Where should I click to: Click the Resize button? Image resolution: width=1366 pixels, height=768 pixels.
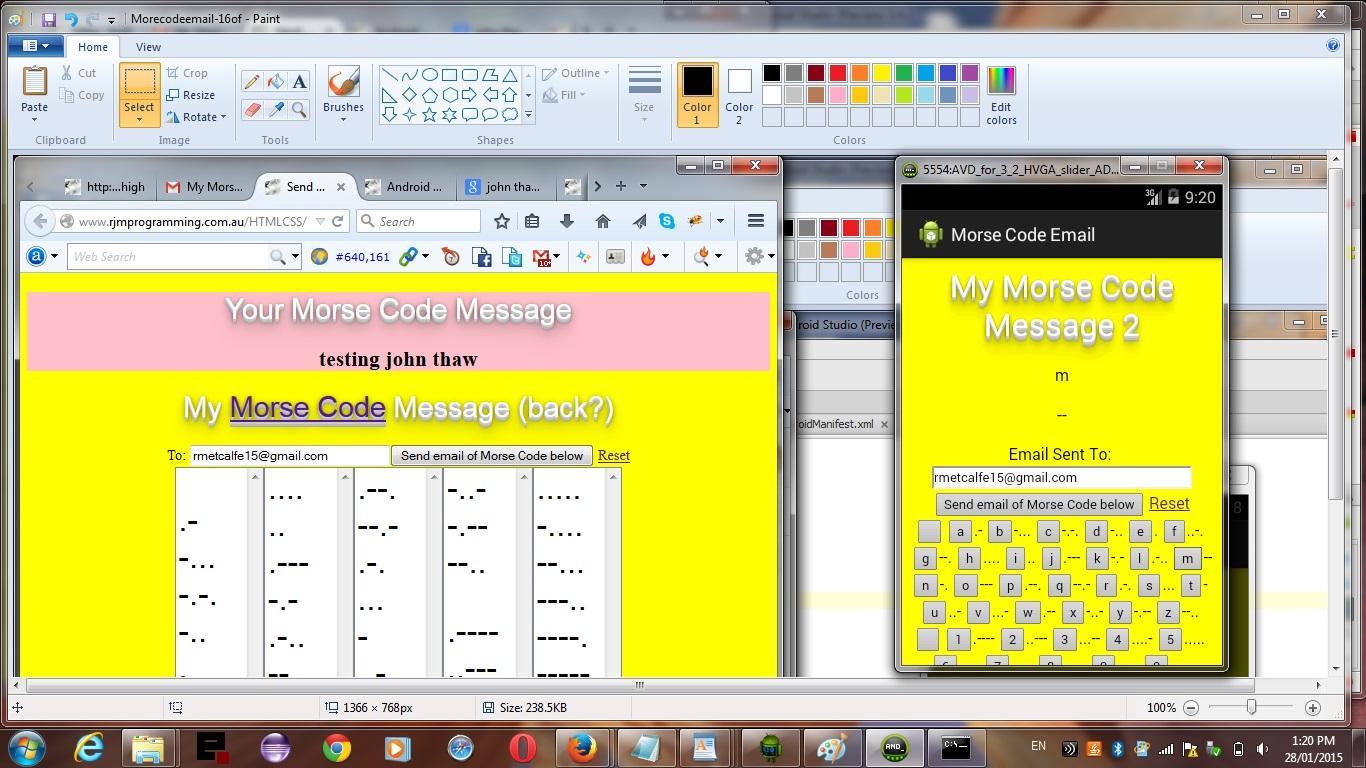click(190, 95)
